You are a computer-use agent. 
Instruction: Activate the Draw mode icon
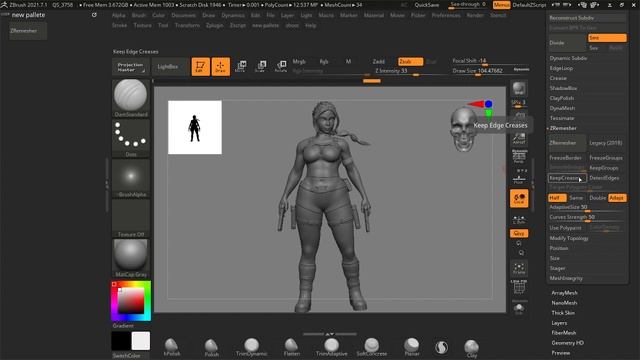click(x=220, y=67)
